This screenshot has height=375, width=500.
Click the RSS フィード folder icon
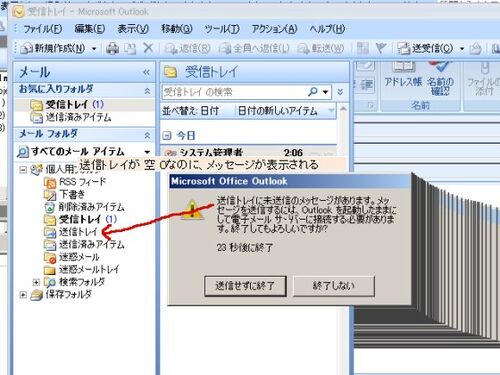coord(50,183)
